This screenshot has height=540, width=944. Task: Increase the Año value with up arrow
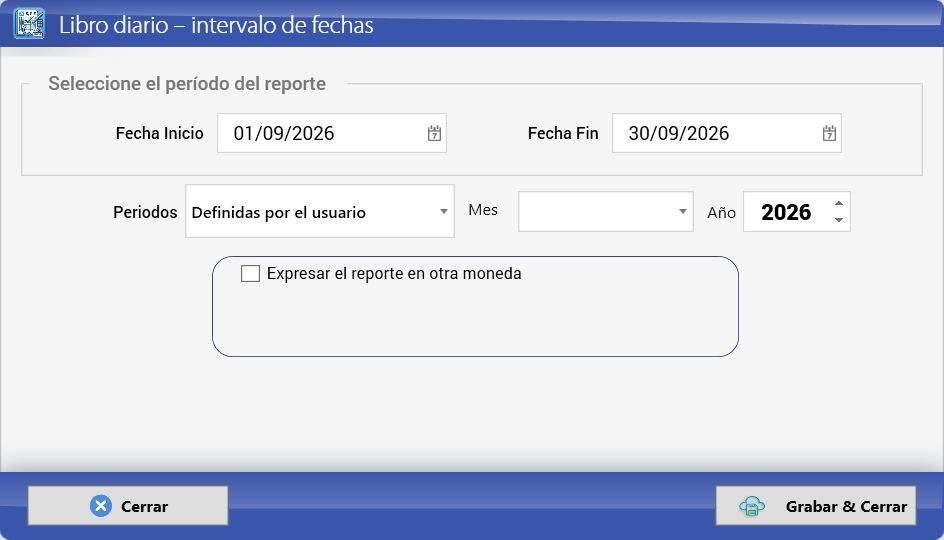[839, 203]
